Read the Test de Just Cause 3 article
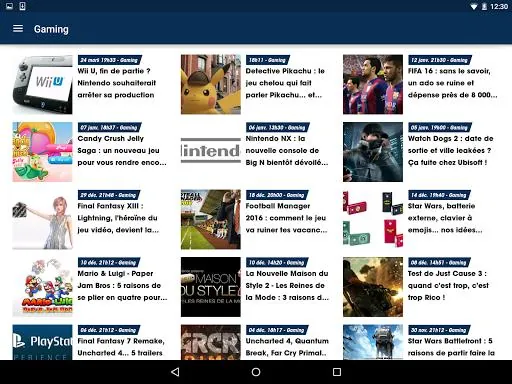The height and width of the screenshot is (384, 512). (x=448, y=286)
